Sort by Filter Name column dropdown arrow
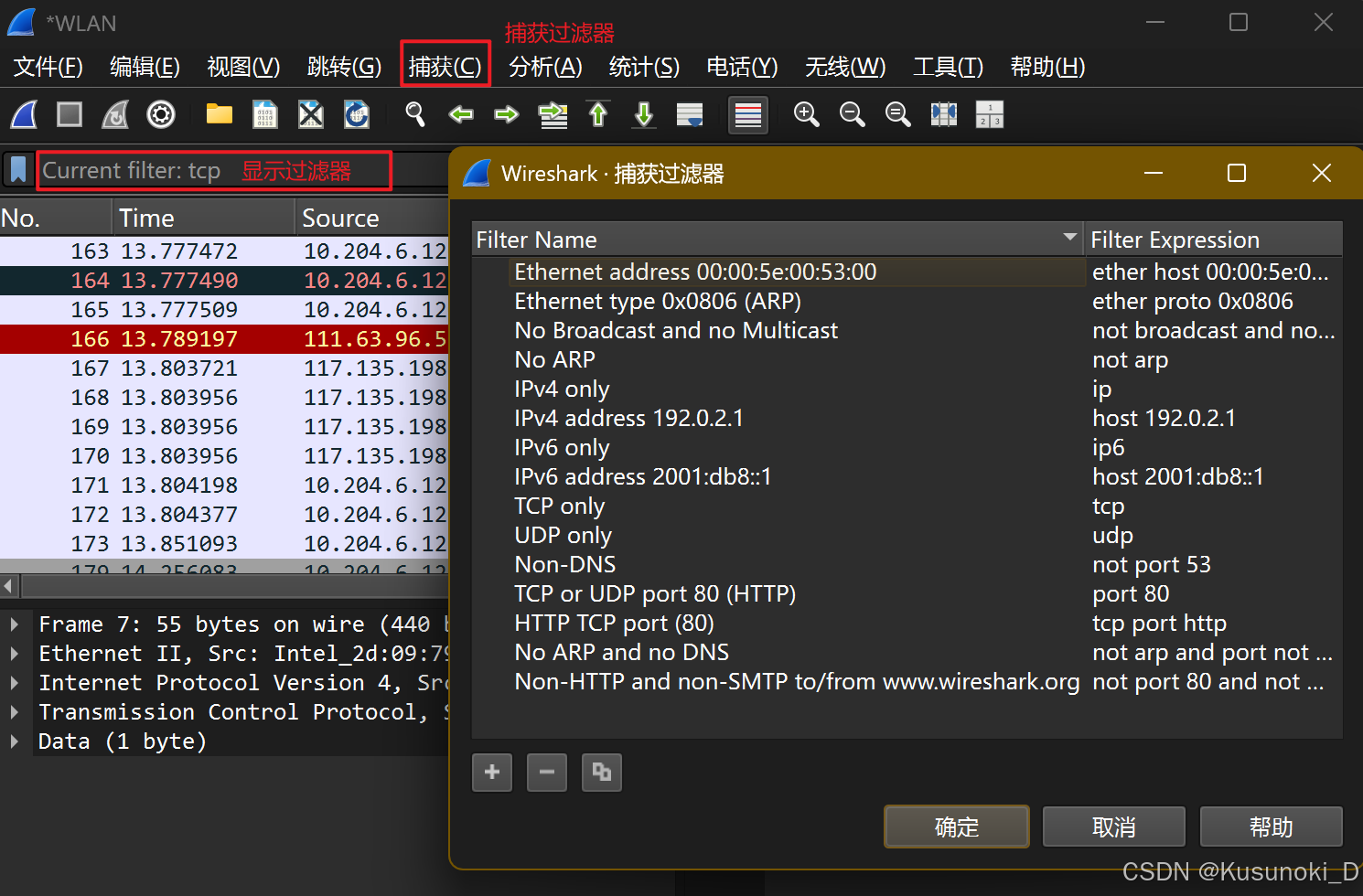 1069,238
